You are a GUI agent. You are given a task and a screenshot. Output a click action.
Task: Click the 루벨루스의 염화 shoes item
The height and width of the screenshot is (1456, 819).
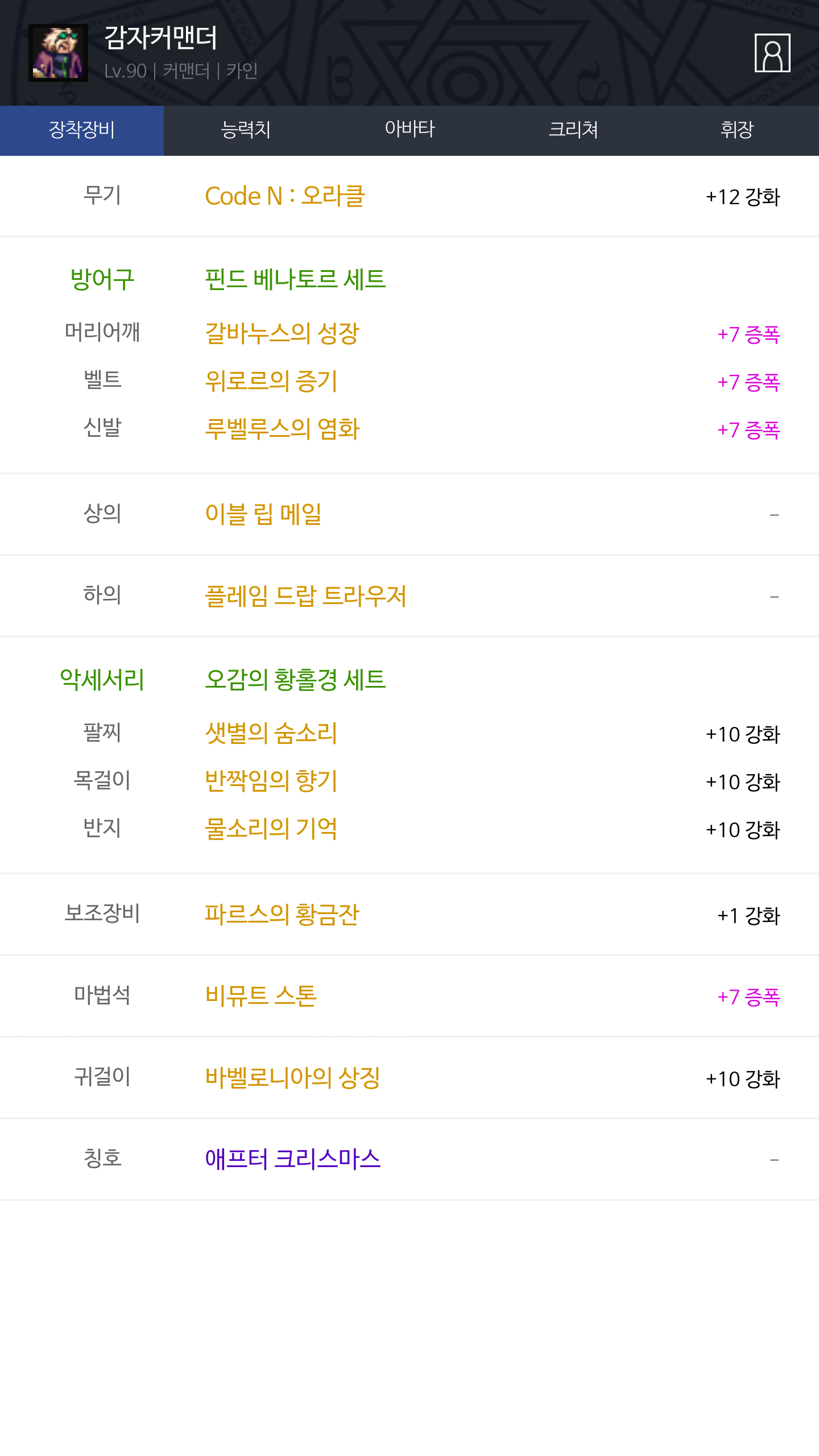pos(282,429)
